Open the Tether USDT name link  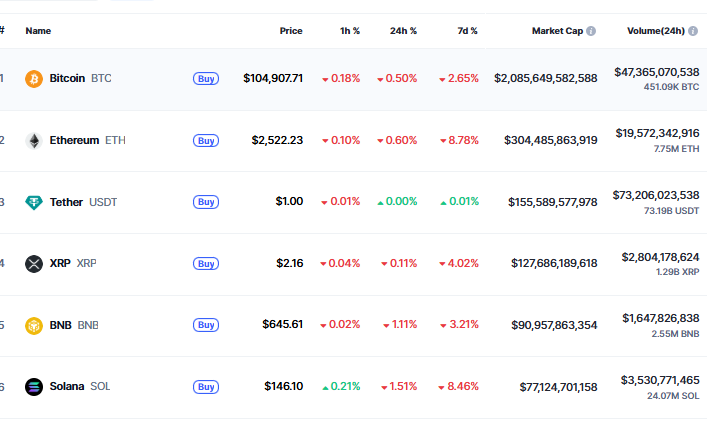click(x=83, y=202)
